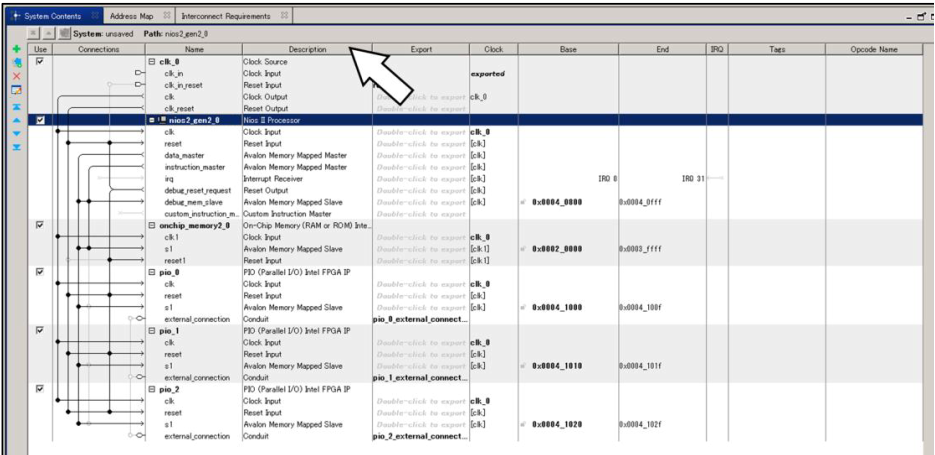Click the Move to top arrow icon
Viewport: 935px width, 455px height.
click(x=15, y=105)
